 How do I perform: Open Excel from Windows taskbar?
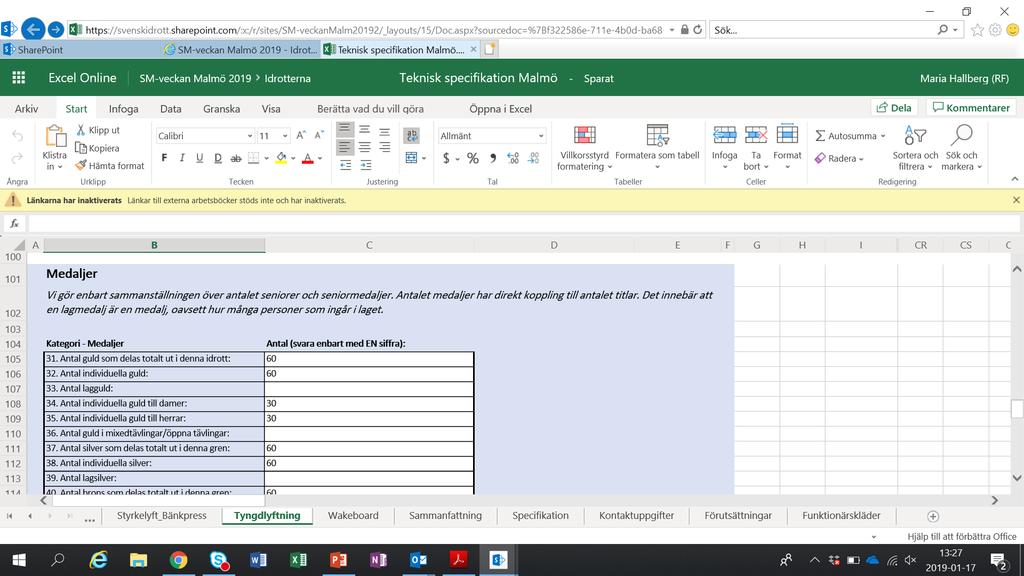(298, 560)
